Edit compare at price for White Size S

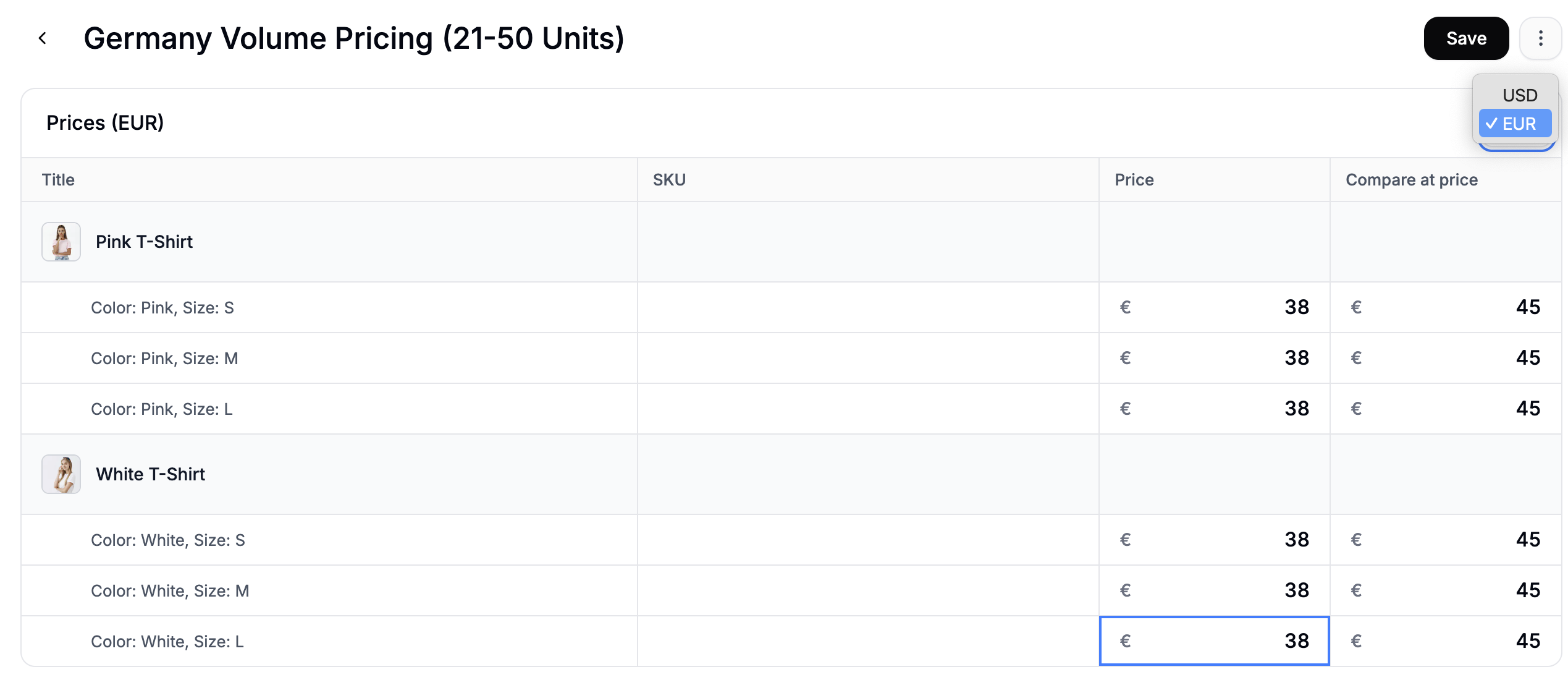tap(1446, 539)
